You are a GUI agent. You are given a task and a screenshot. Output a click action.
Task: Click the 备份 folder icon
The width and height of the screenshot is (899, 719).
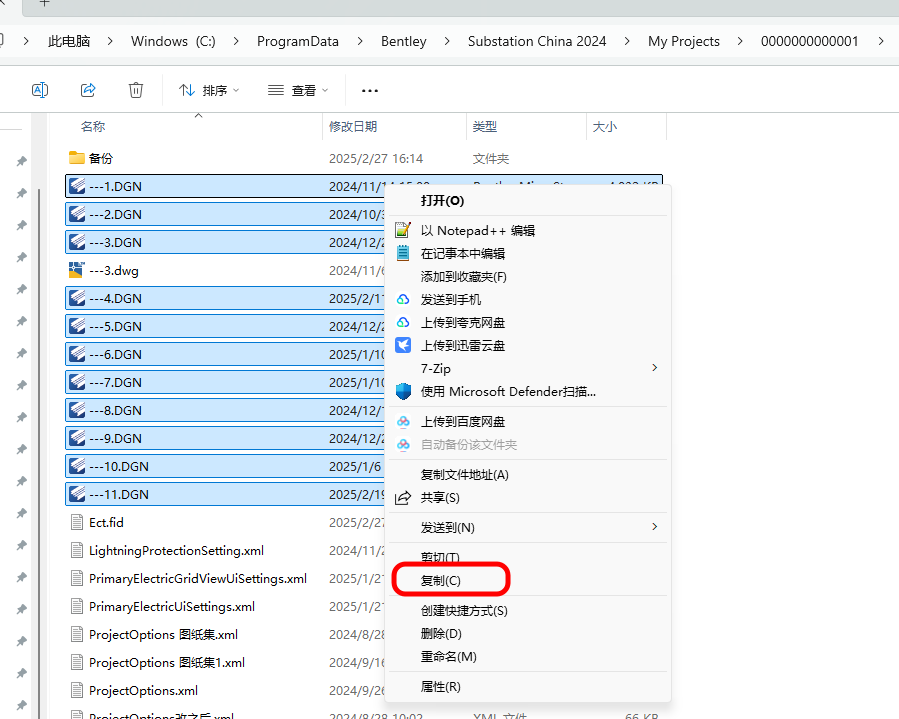(77, 158)
